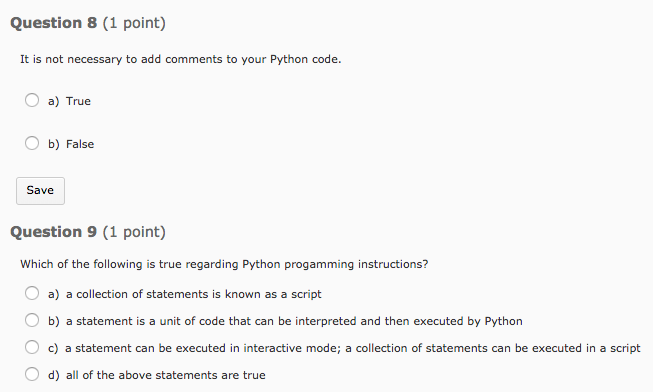Select False for Question 8
The height and width of the screenshot is (392, 653).
[32, 143]
